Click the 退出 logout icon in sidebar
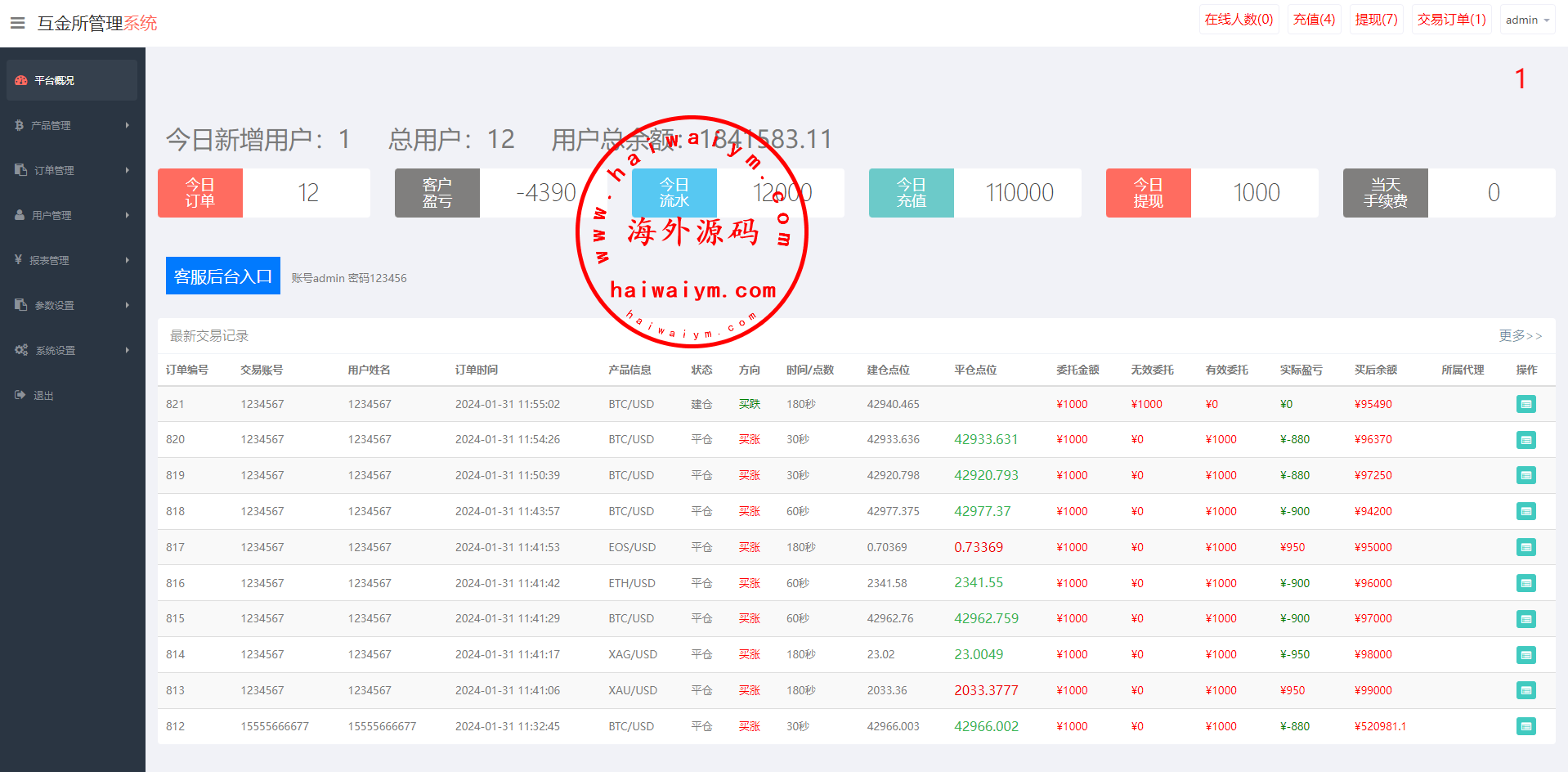The height and width of the screenshot is (772, 1568). [20, 395]
